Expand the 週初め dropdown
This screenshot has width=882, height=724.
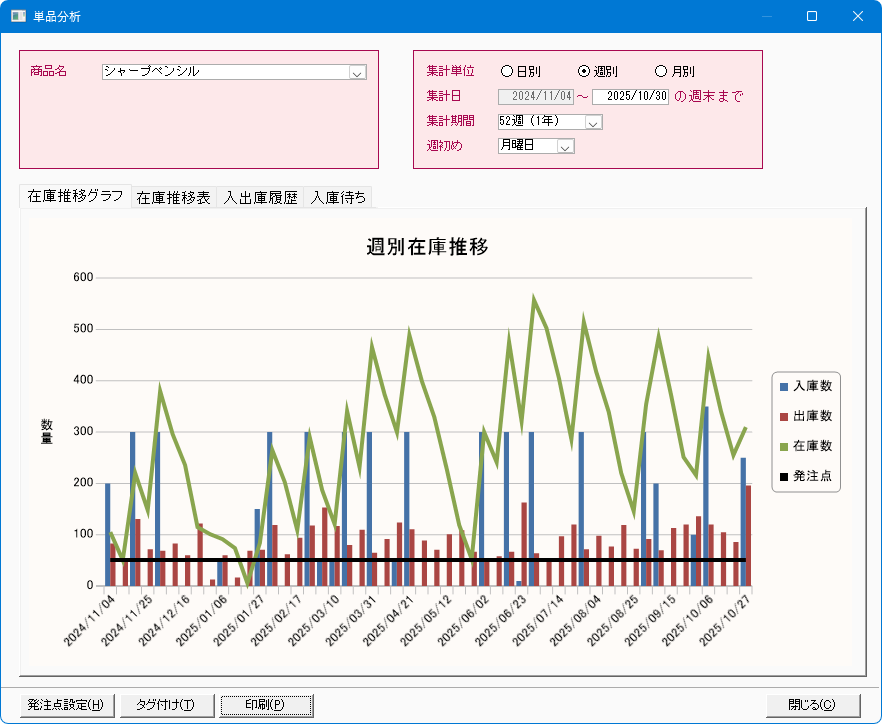(x=564, y=147)
